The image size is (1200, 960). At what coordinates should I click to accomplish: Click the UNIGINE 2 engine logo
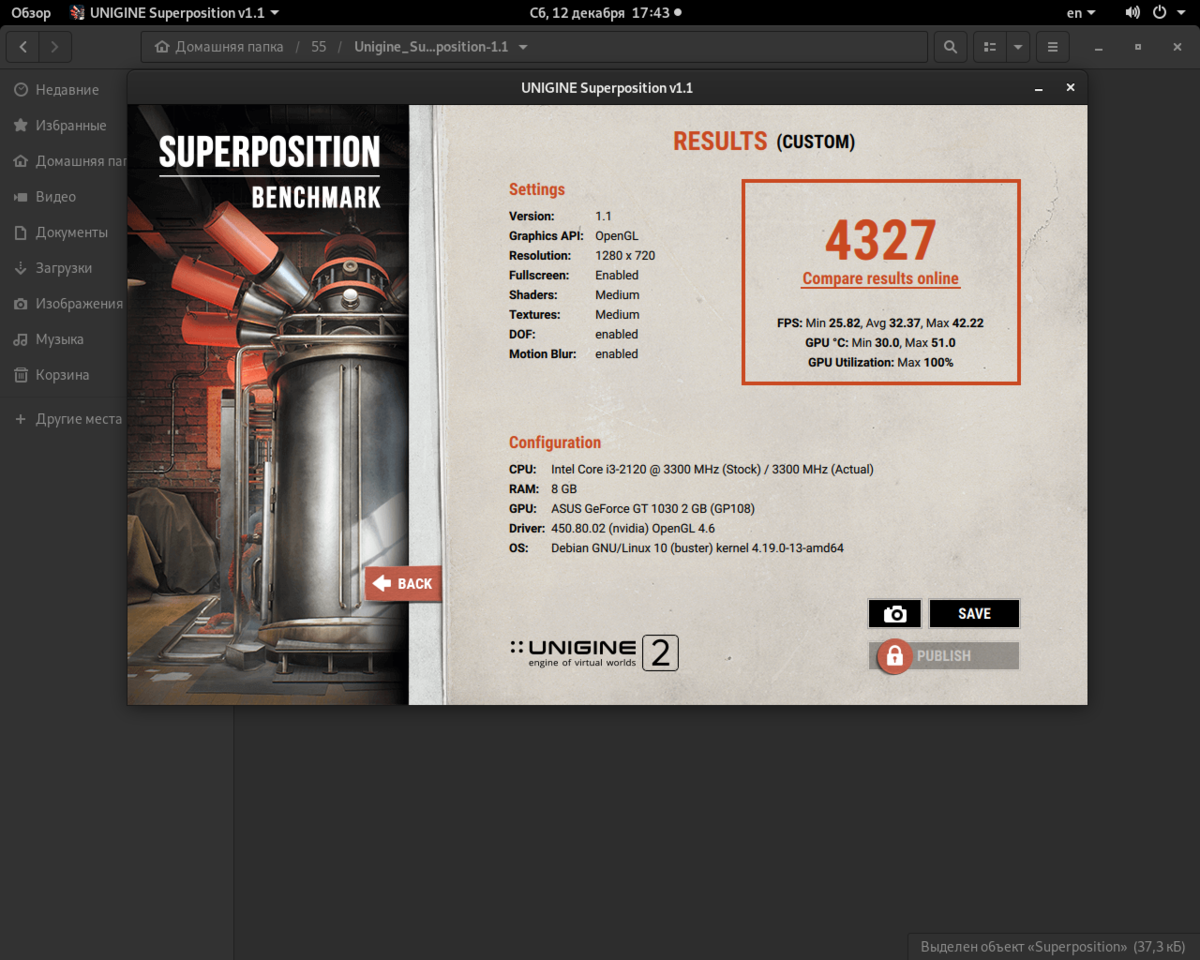point(594,653)
